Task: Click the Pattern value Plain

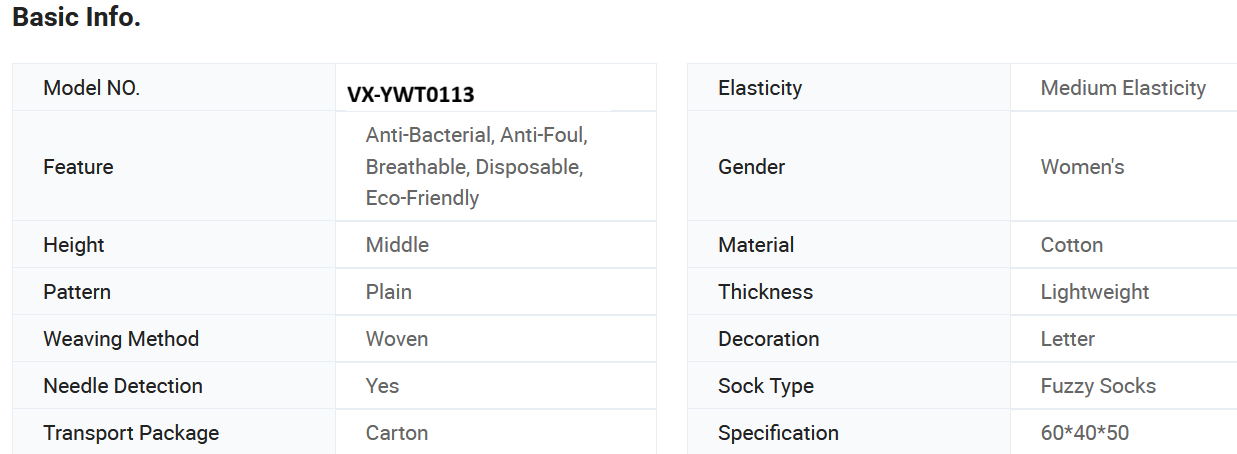Action: point(389,292)
